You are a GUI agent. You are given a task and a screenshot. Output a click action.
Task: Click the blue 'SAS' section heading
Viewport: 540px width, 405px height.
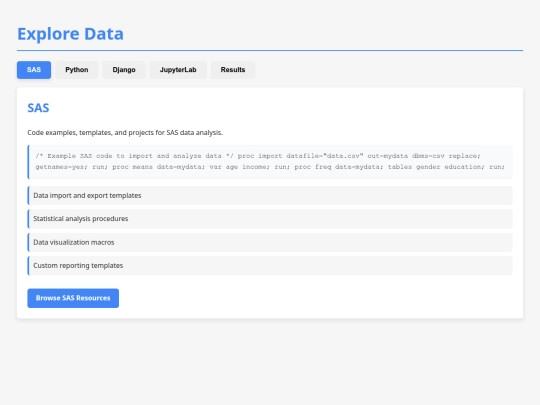38,108
